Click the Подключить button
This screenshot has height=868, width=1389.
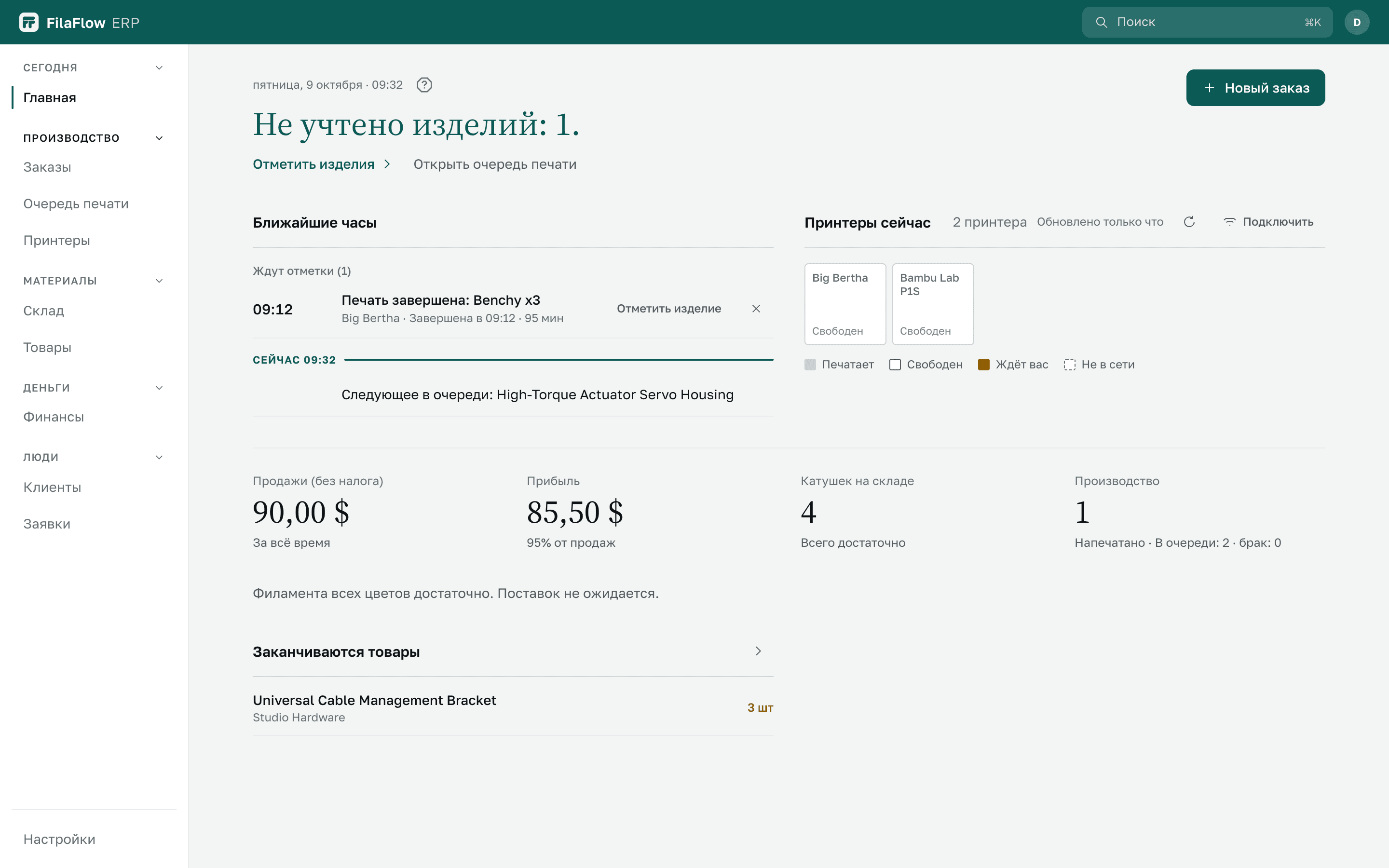[x=1268, y=222]
